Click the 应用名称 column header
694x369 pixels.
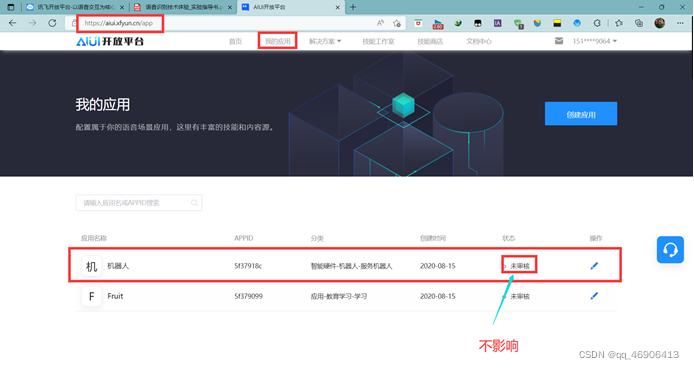tap(94, 238)
